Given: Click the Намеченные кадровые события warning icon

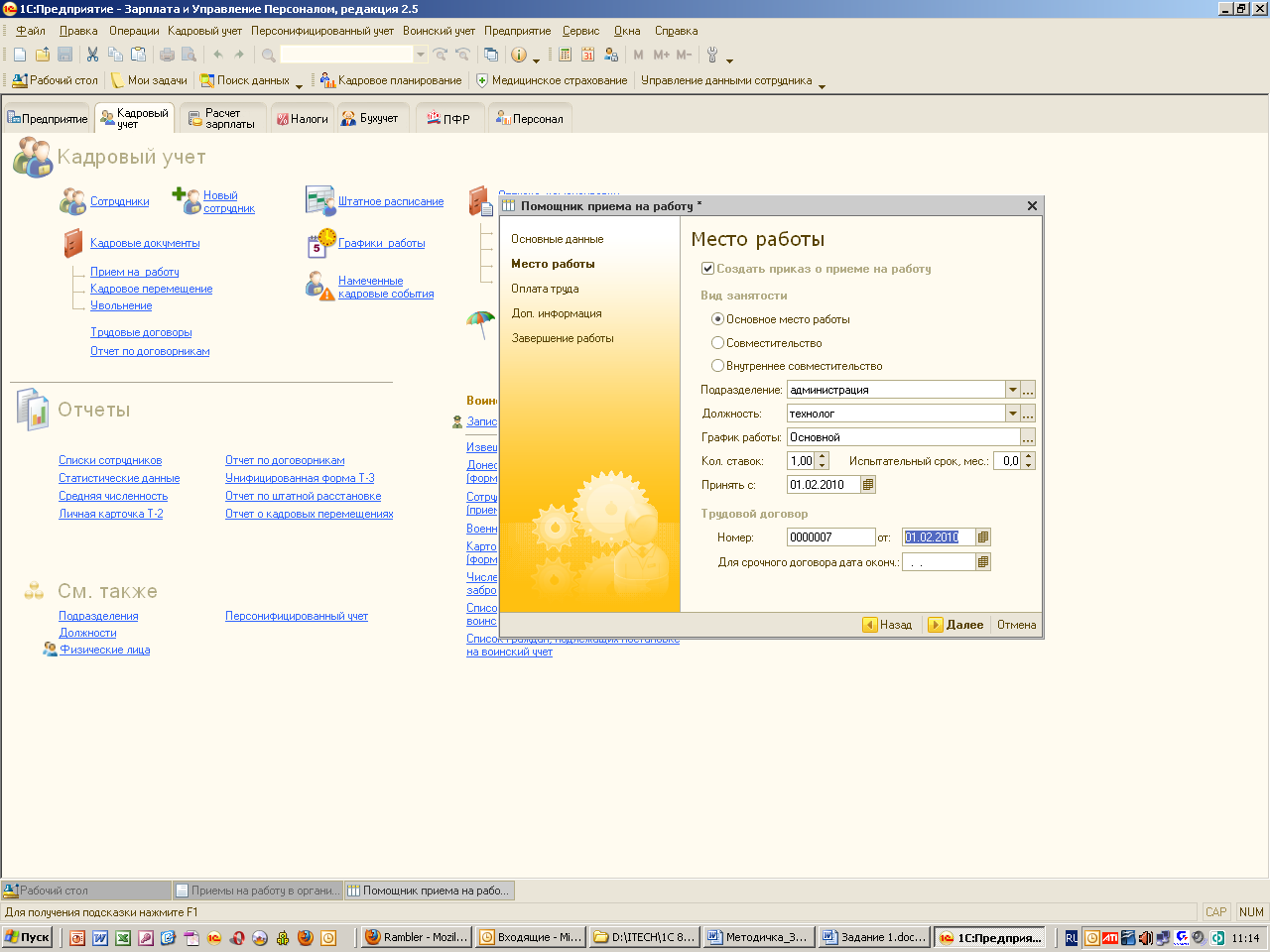Looking at the screenshot, I should tap(319, 287).
